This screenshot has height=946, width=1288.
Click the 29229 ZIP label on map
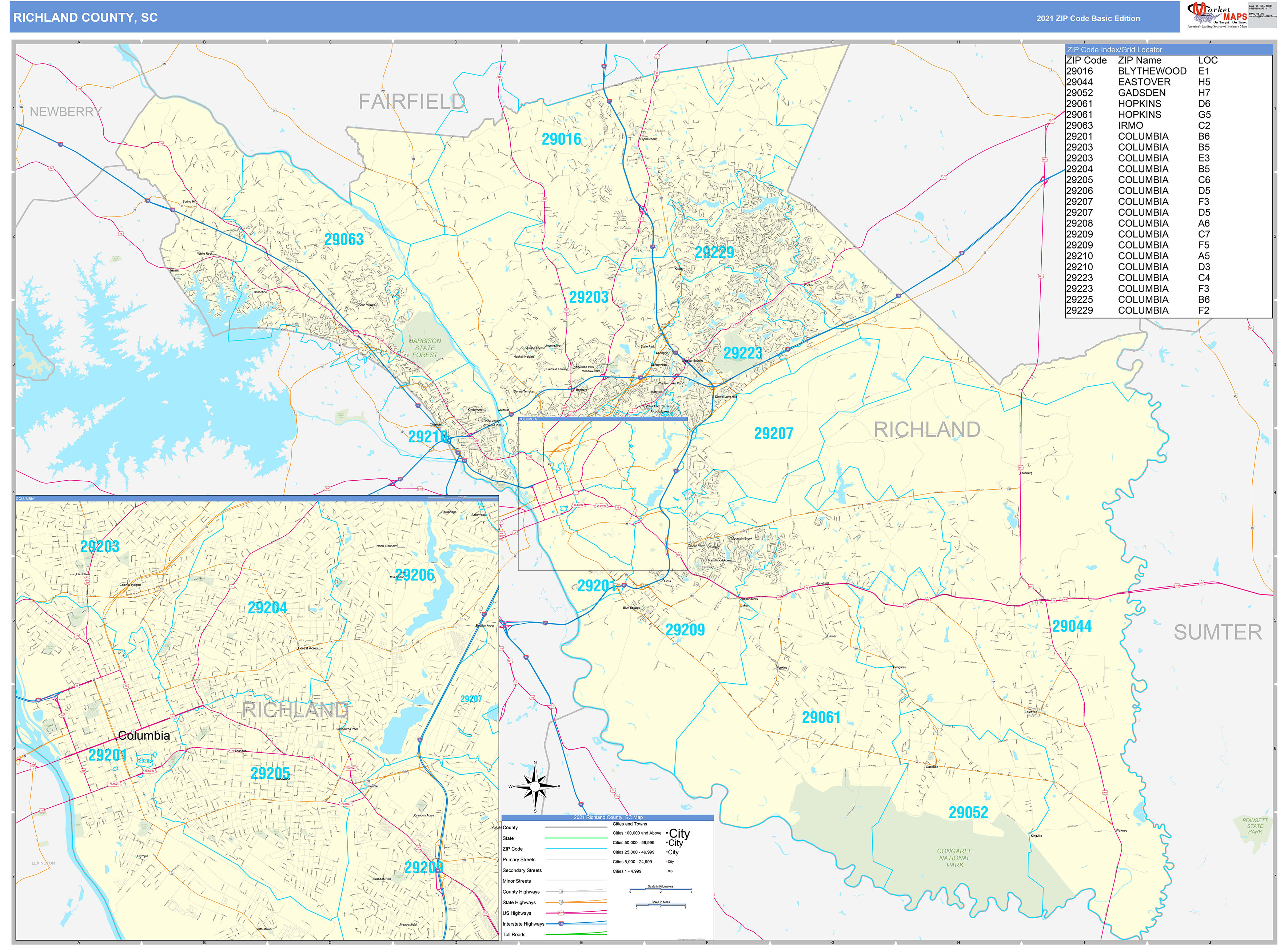[x=714, y=253]
